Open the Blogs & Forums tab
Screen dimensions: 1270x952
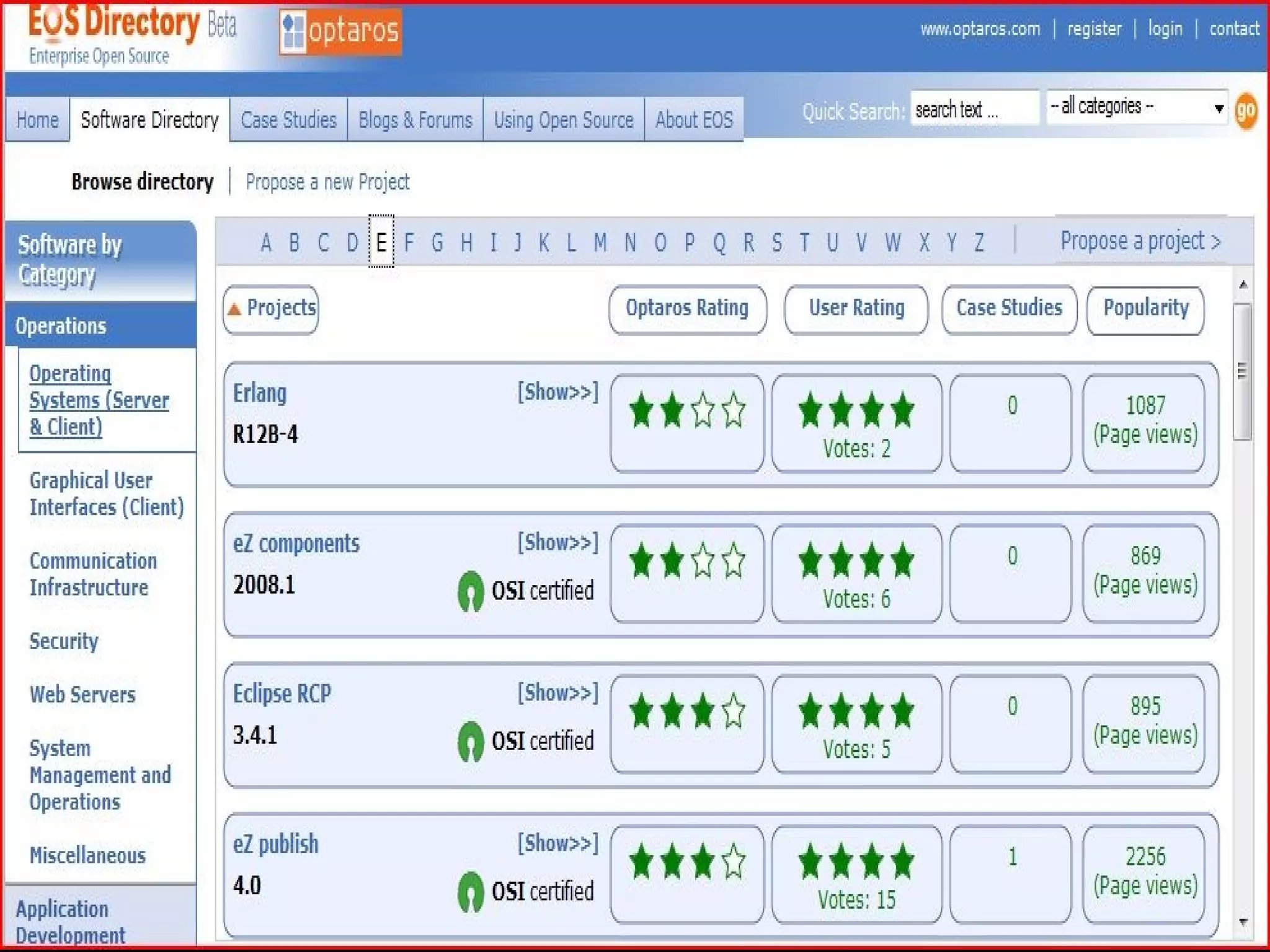pos(415,120)
